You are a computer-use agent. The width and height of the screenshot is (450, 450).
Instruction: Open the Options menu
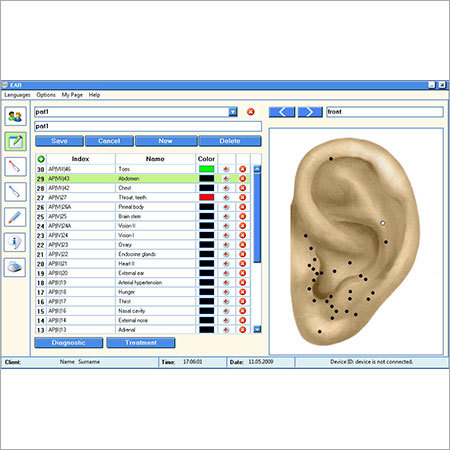click(46, 95)
